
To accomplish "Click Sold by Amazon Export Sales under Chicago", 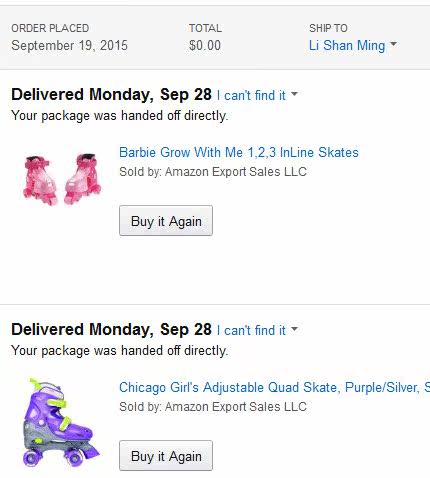I will (213, 407).
